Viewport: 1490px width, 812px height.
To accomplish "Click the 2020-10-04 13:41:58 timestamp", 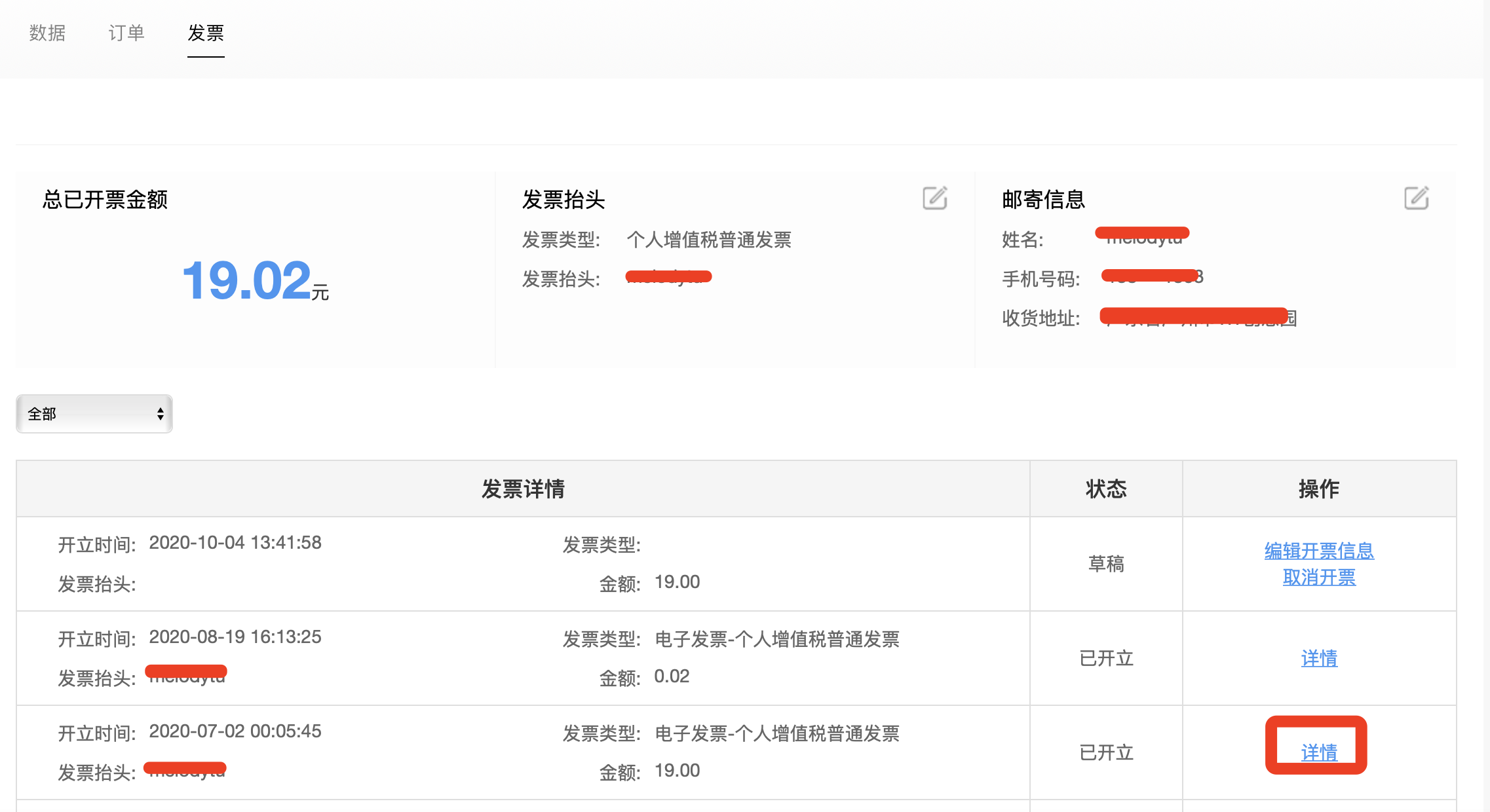I will pyautogui.click(x=235, y=543).
